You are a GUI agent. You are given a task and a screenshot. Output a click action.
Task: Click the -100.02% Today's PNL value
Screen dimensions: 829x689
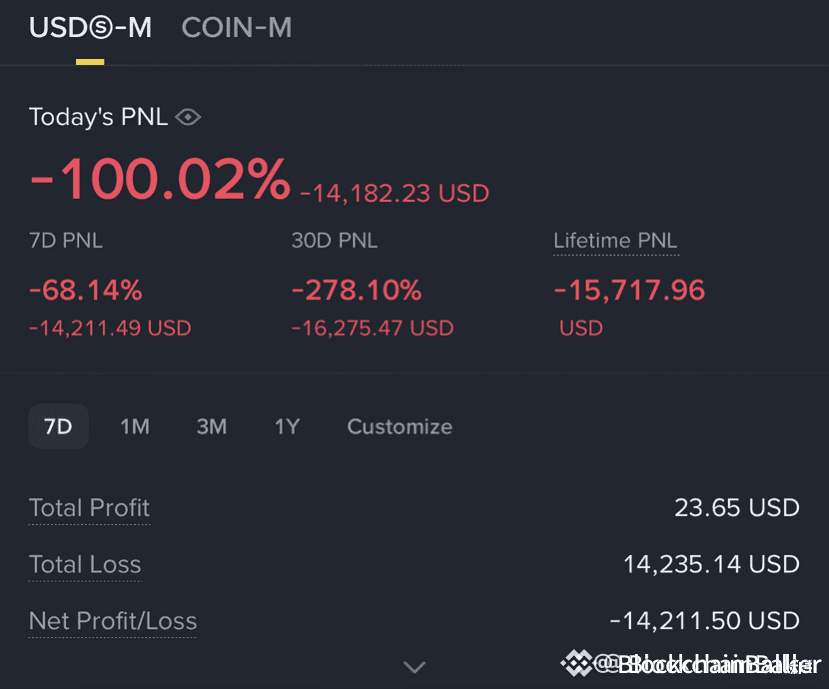(160, 180)
